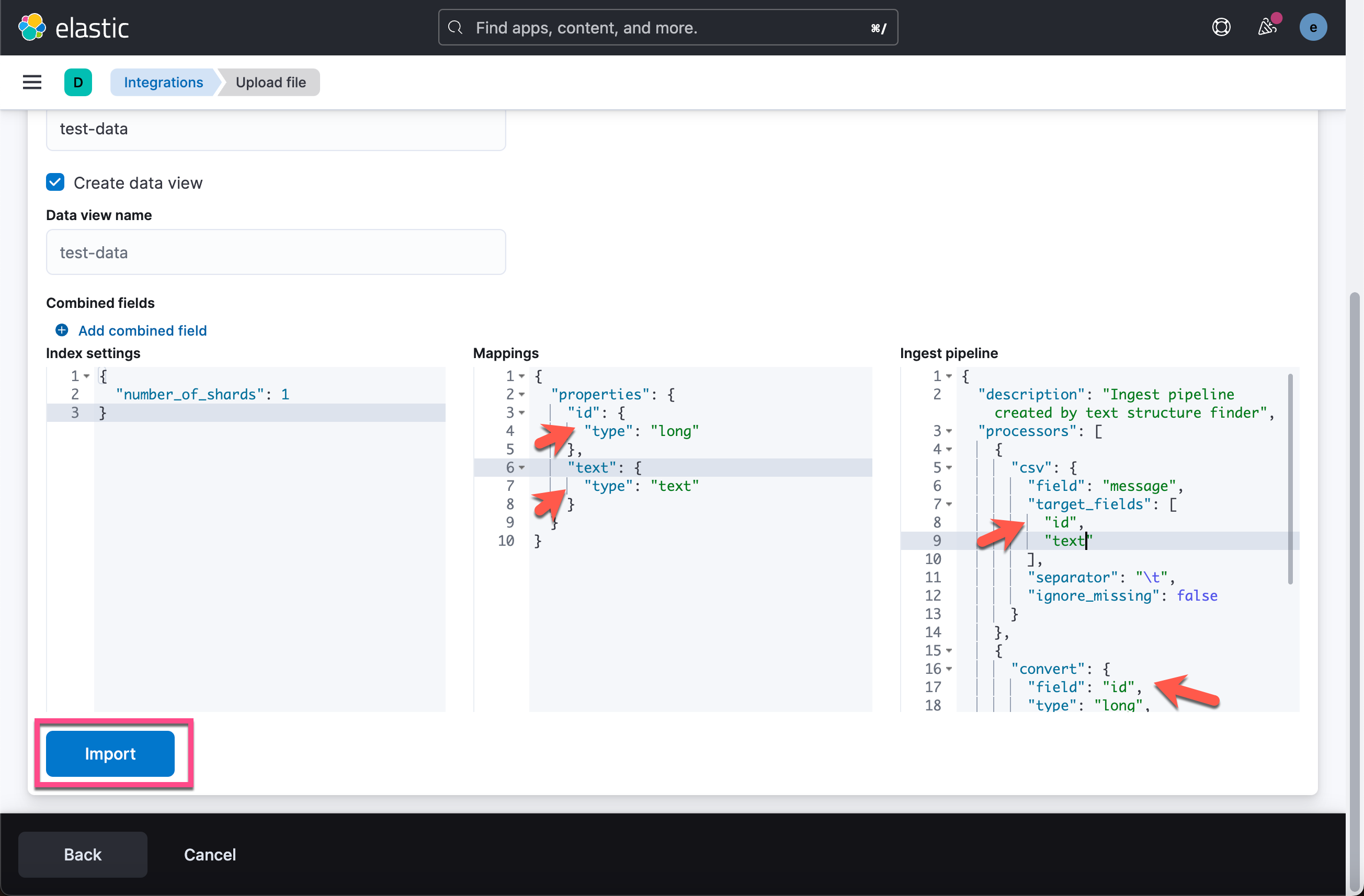Viewport: 1364px width, 896px height.
Task: Click the Ingest pipeline editor scrollbar
Action: [x=1290, y=478]
